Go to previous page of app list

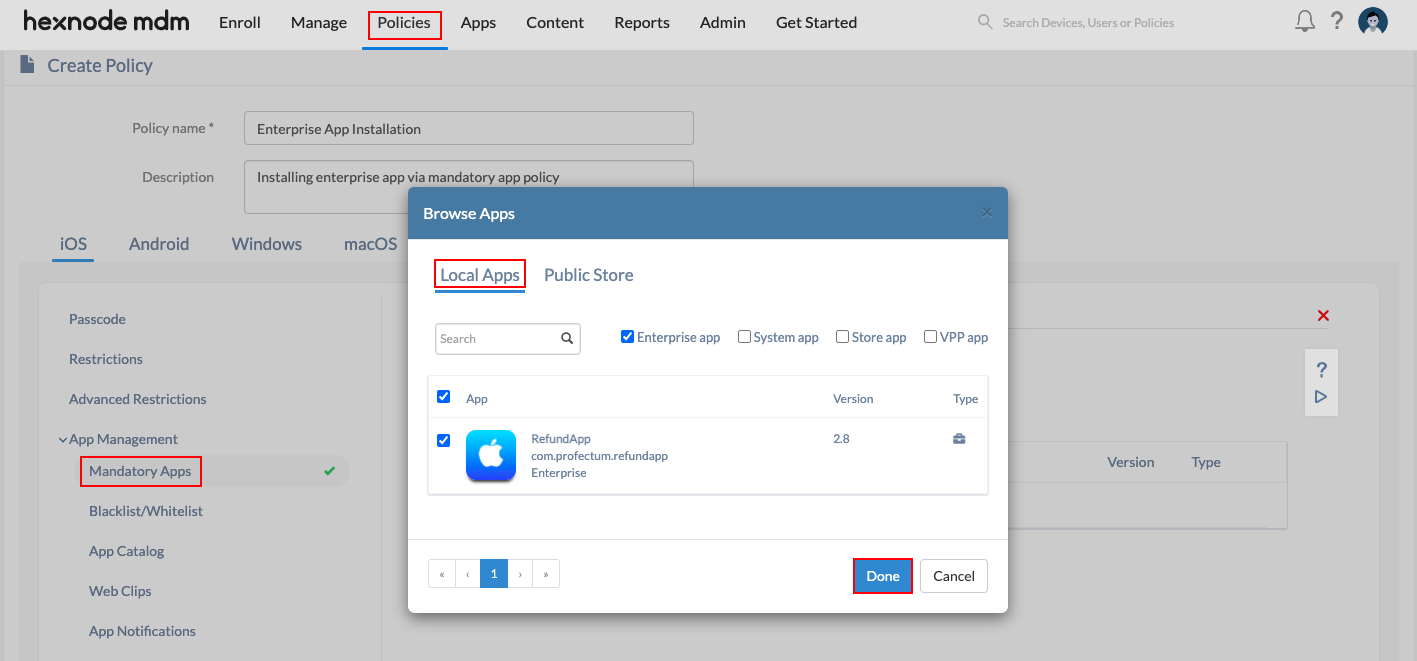[468, 574]
